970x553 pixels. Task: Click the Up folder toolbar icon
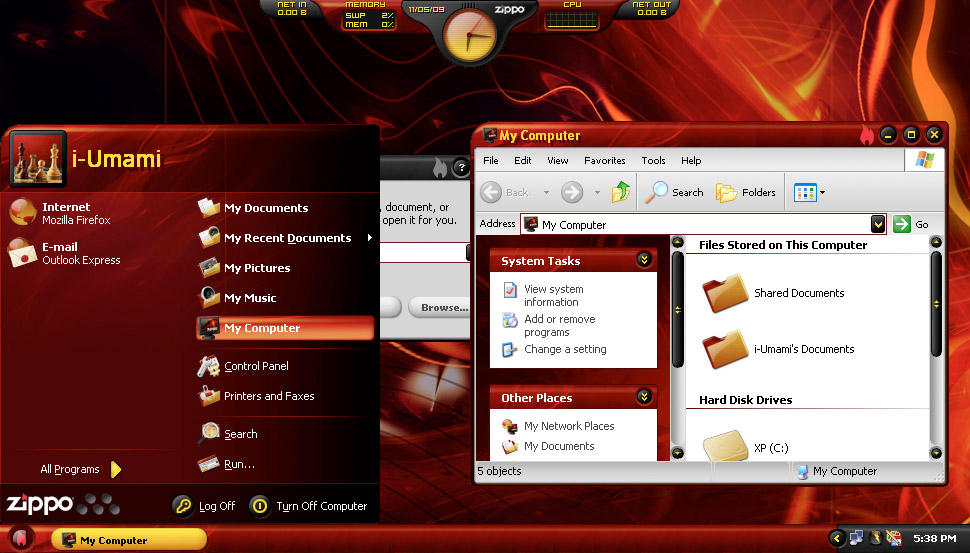tap(621, 192)
